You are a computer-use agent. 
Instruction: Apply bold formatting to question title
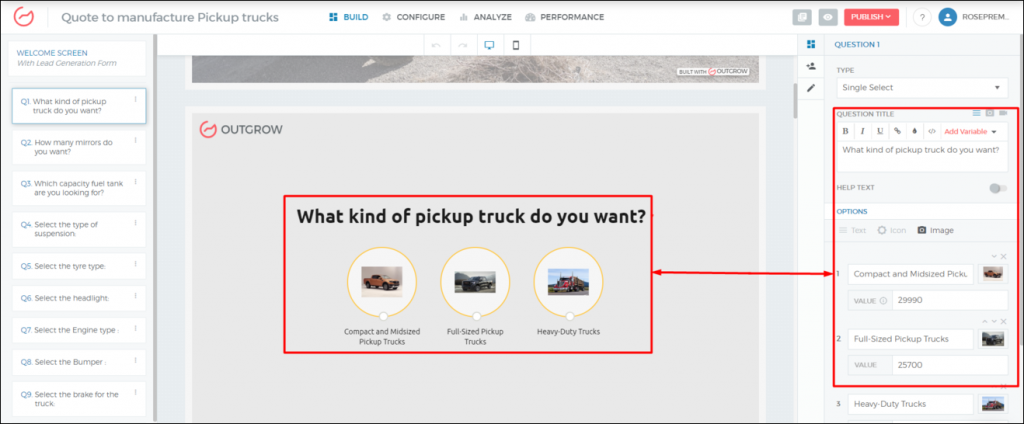click(846, 131)
